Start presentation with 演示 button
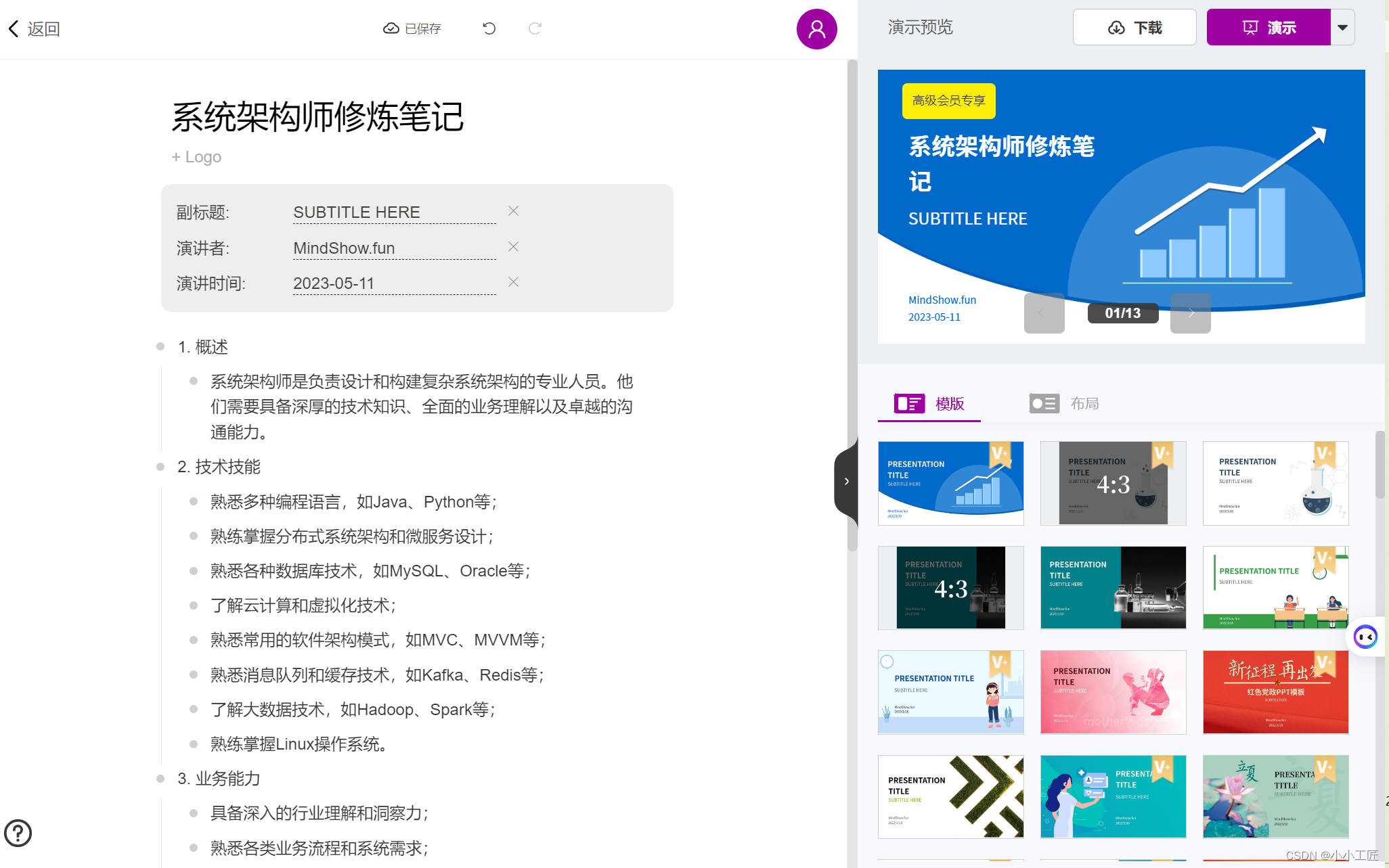This screenshot has height=868, width=1389. pos(1269,28)
